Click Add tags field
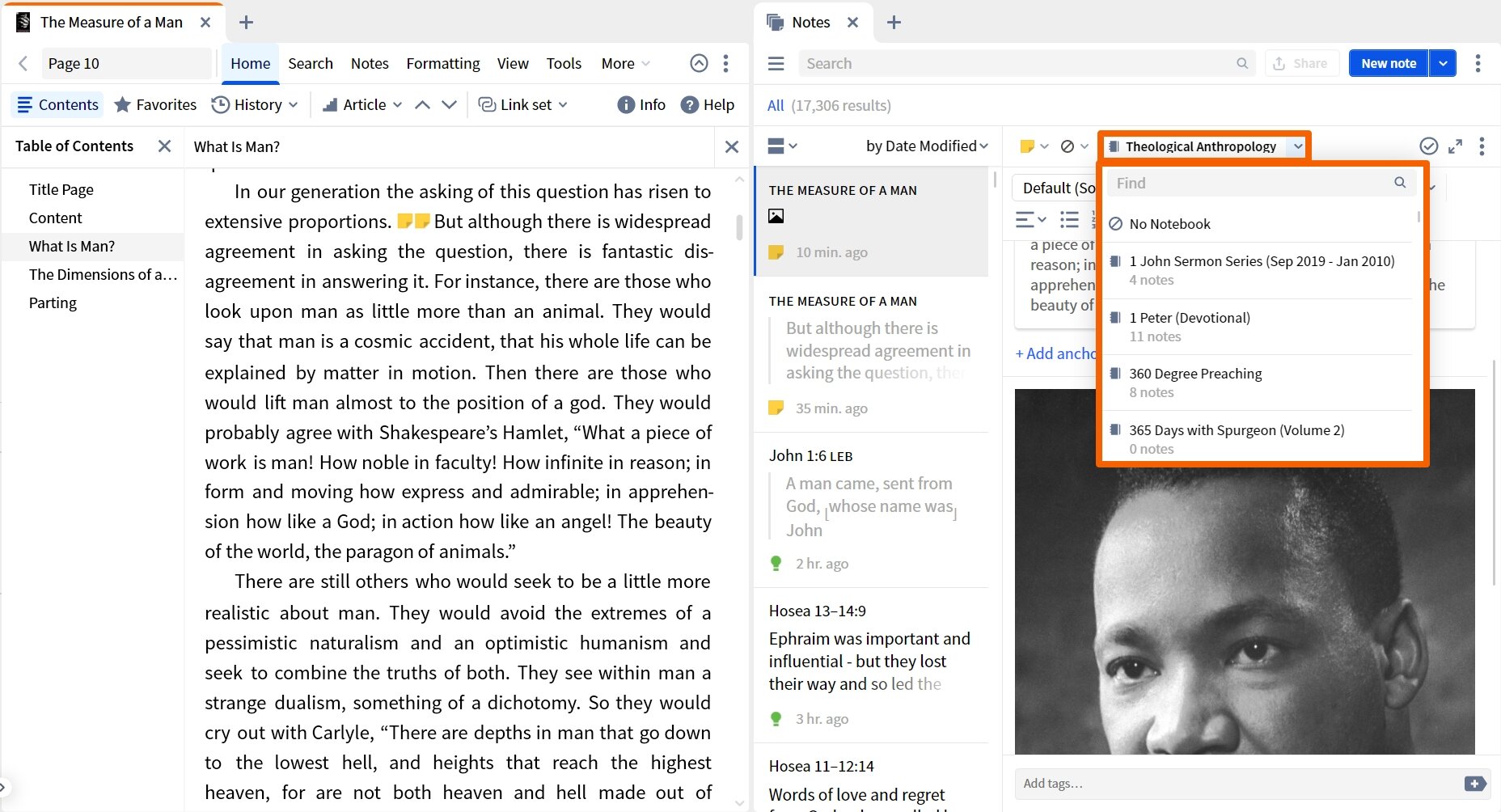The image size is (1501, 812). [x=1237, y=783]
